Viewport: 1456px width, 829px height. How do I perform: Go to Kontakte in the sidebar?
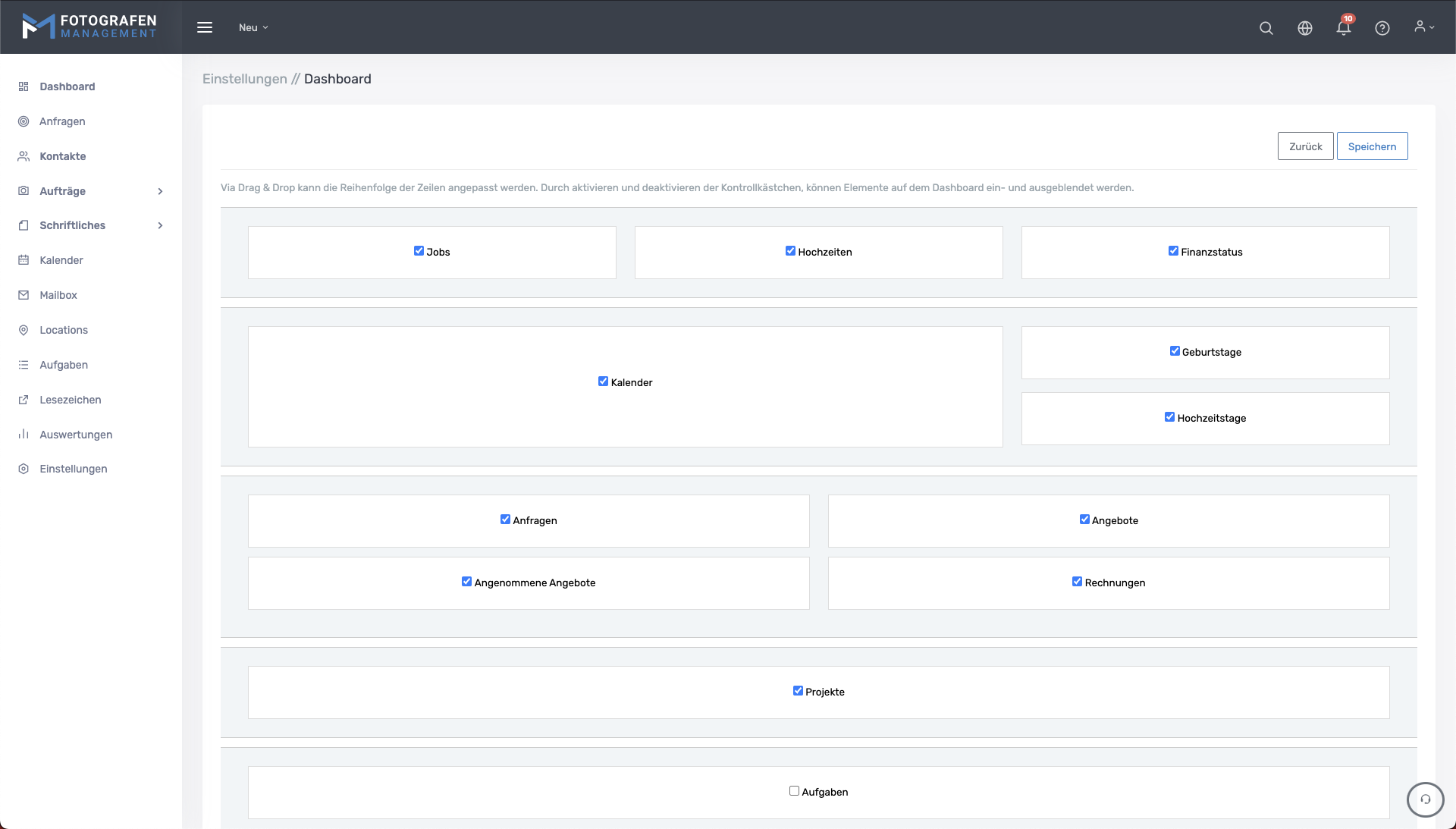pos(63,156)
